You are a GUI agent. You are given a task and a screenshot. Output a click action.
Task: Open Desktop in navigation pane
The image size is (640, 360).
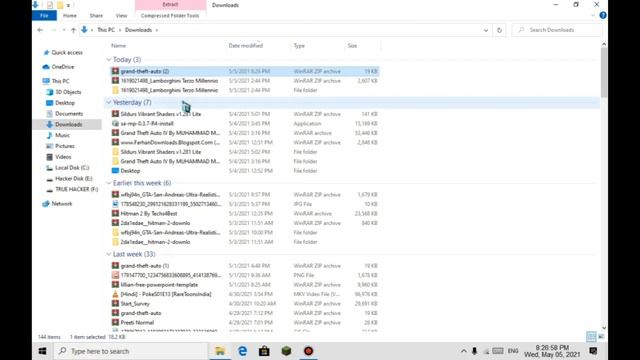click(x=64, y=103)
